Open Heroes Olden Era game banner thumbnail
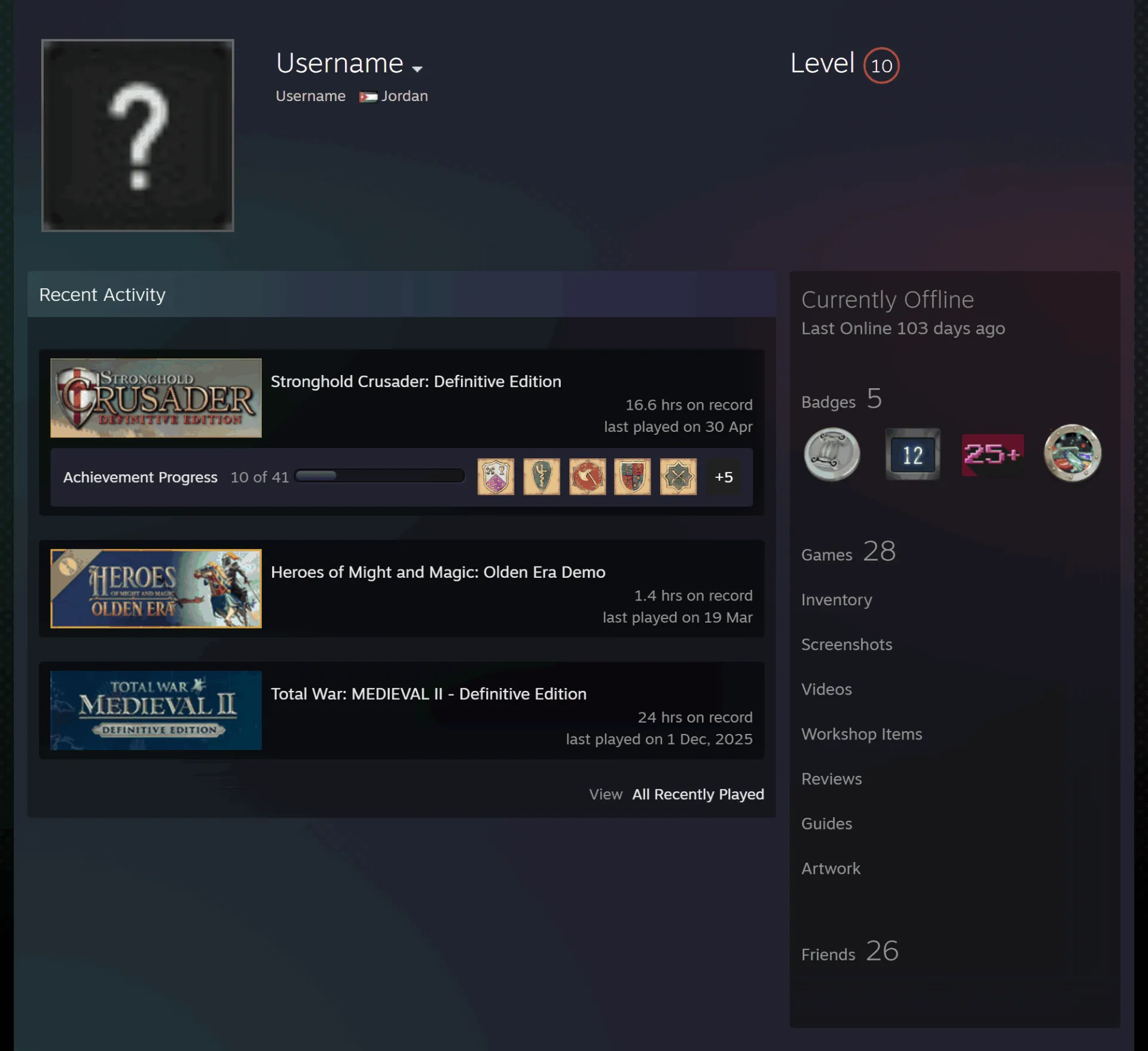The height and width of the screenshot is (1051, 1148). tap(156, 589)
